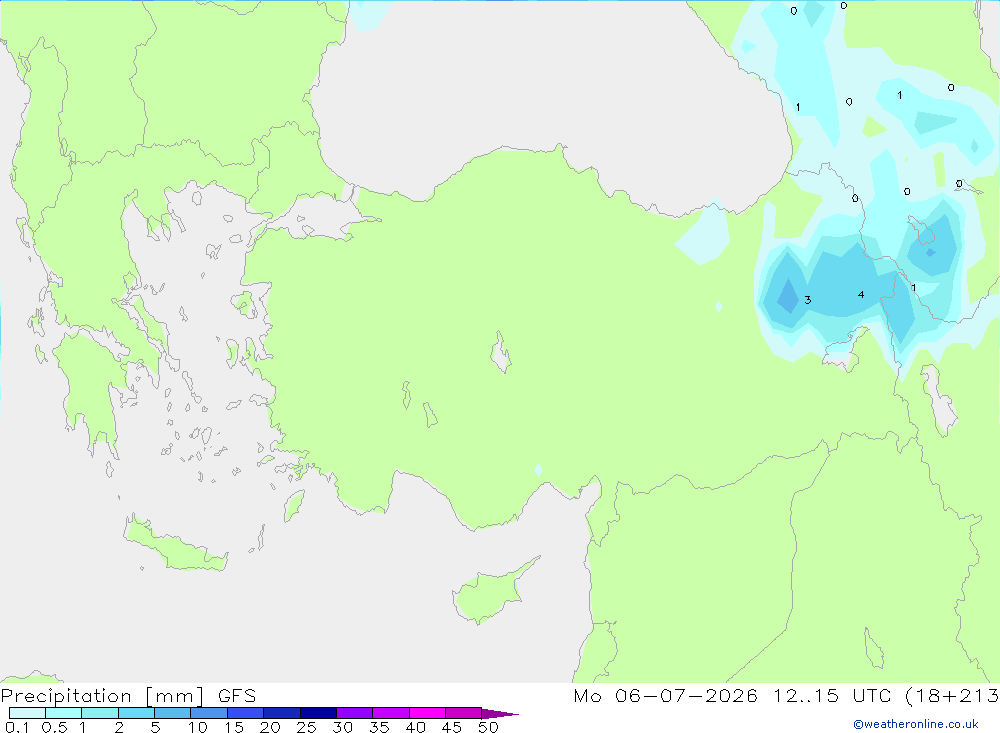Select the 2–5 mm legend color swatch
Viewport: 1000px width, 733px height.
point(136,713)
